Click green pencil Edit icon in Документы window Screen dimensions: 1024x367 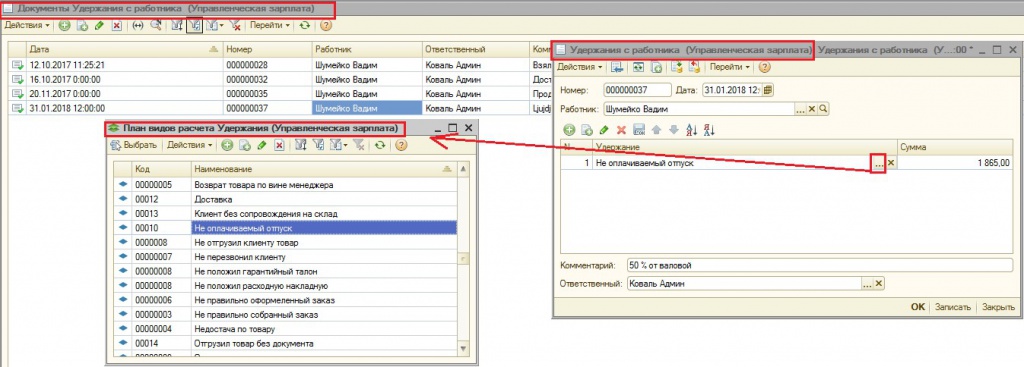click(99, 25)
